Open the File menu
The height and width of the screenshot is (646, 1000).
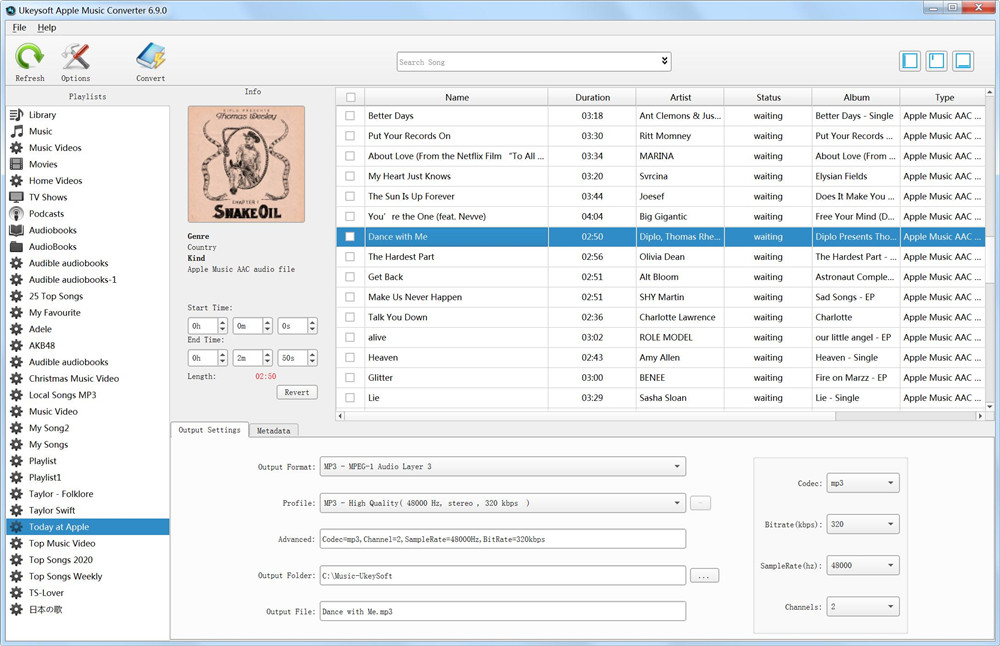[x=18, y=27]
